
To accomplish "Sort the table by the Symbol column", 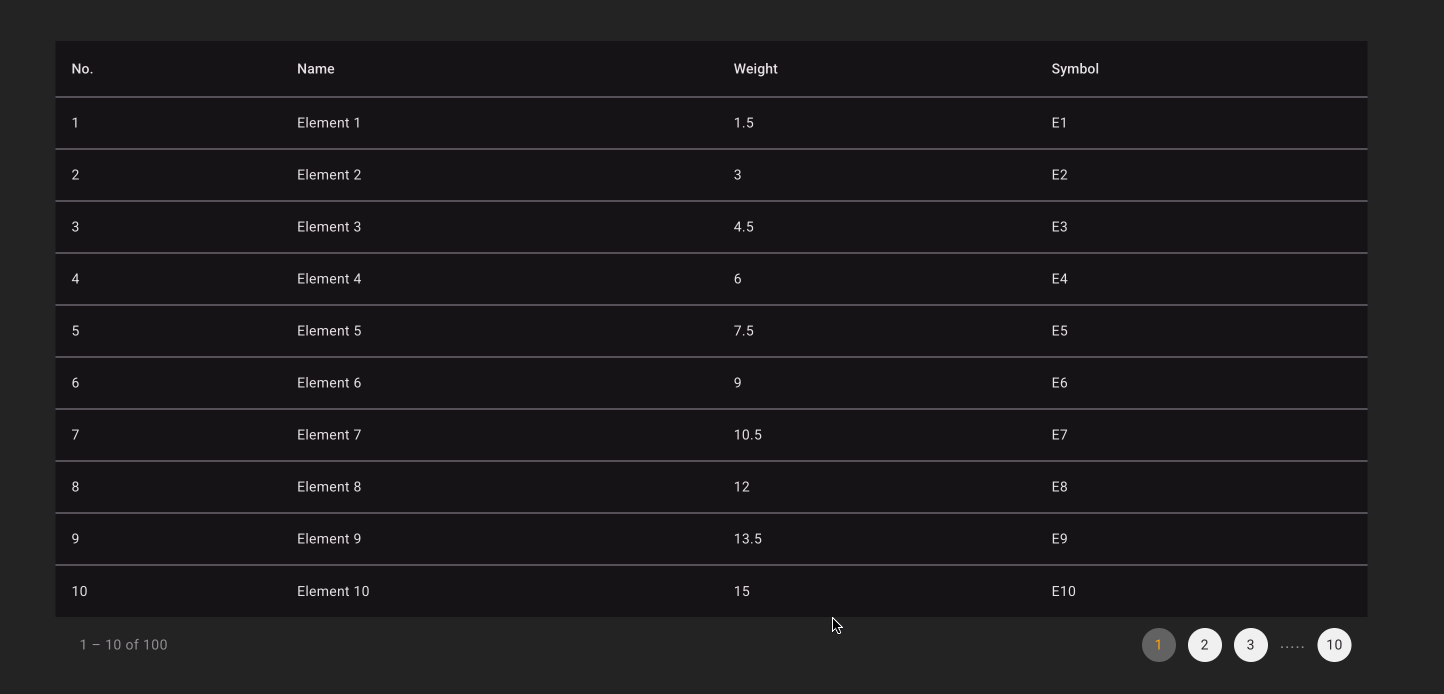I will pyautogui.click(x=1075, y=69).
